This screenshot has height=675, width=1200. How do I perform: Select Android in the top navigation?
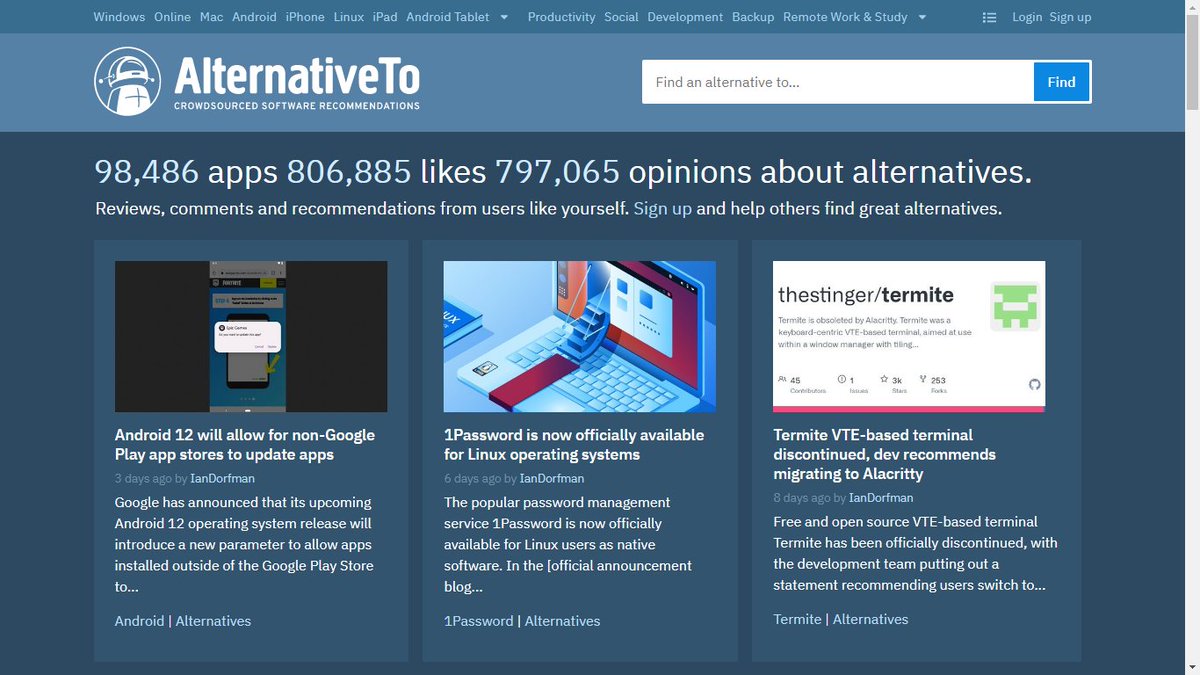[254, 17]
